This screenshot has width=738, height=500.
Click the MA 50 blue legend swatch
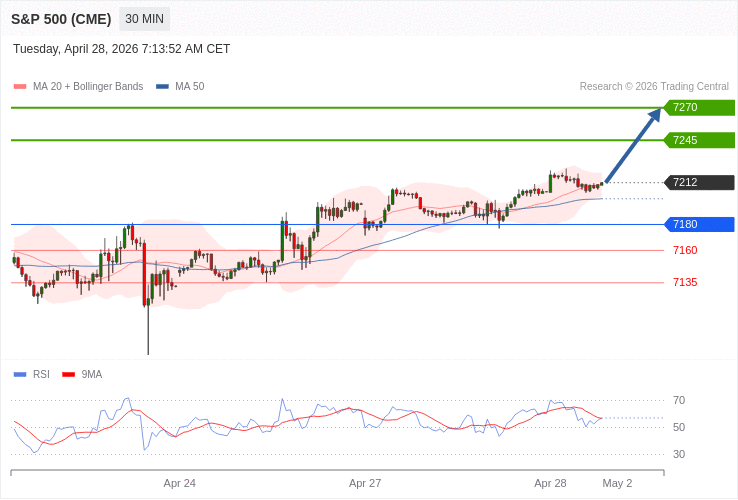point(162,87)
